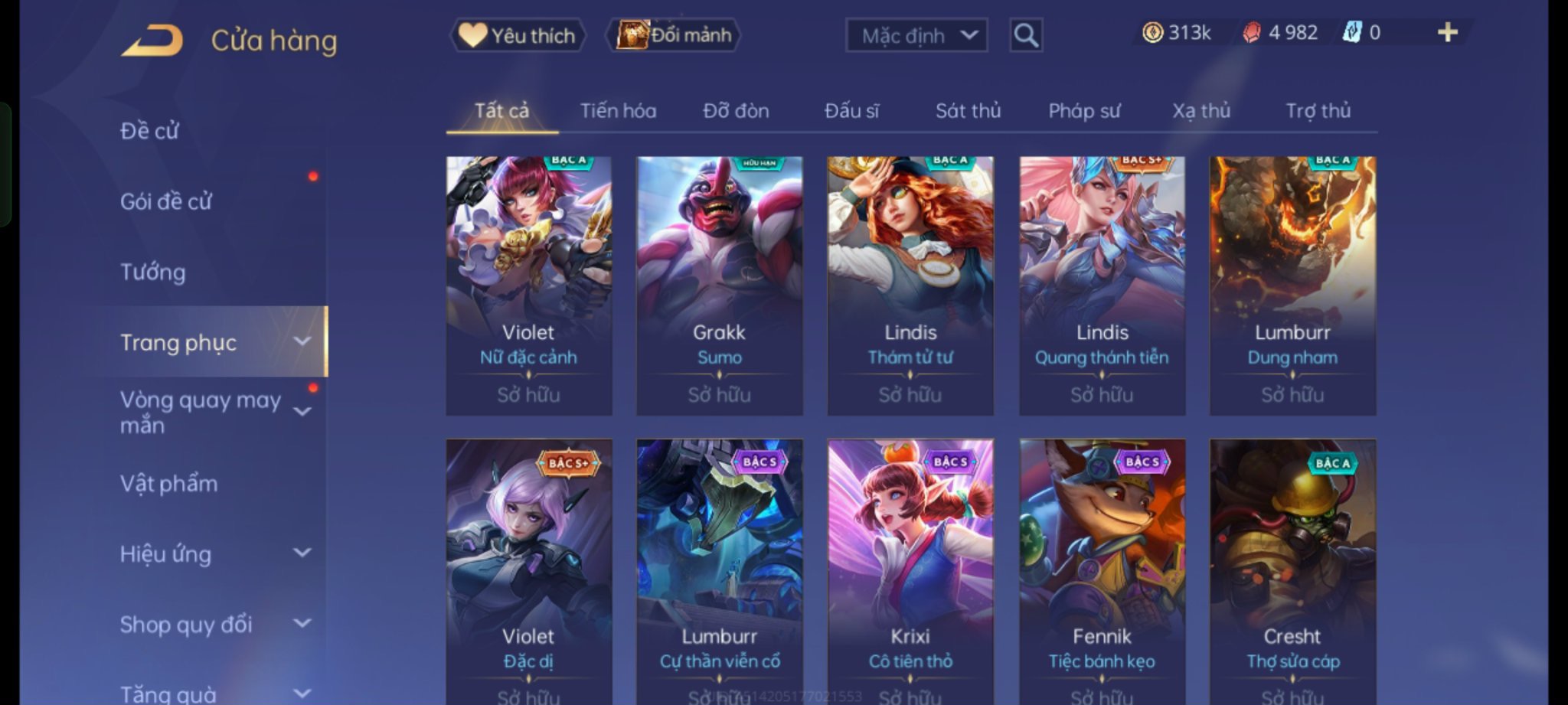
Task: Tap the golden back arrow icon
Action: (x=152, y=40)
